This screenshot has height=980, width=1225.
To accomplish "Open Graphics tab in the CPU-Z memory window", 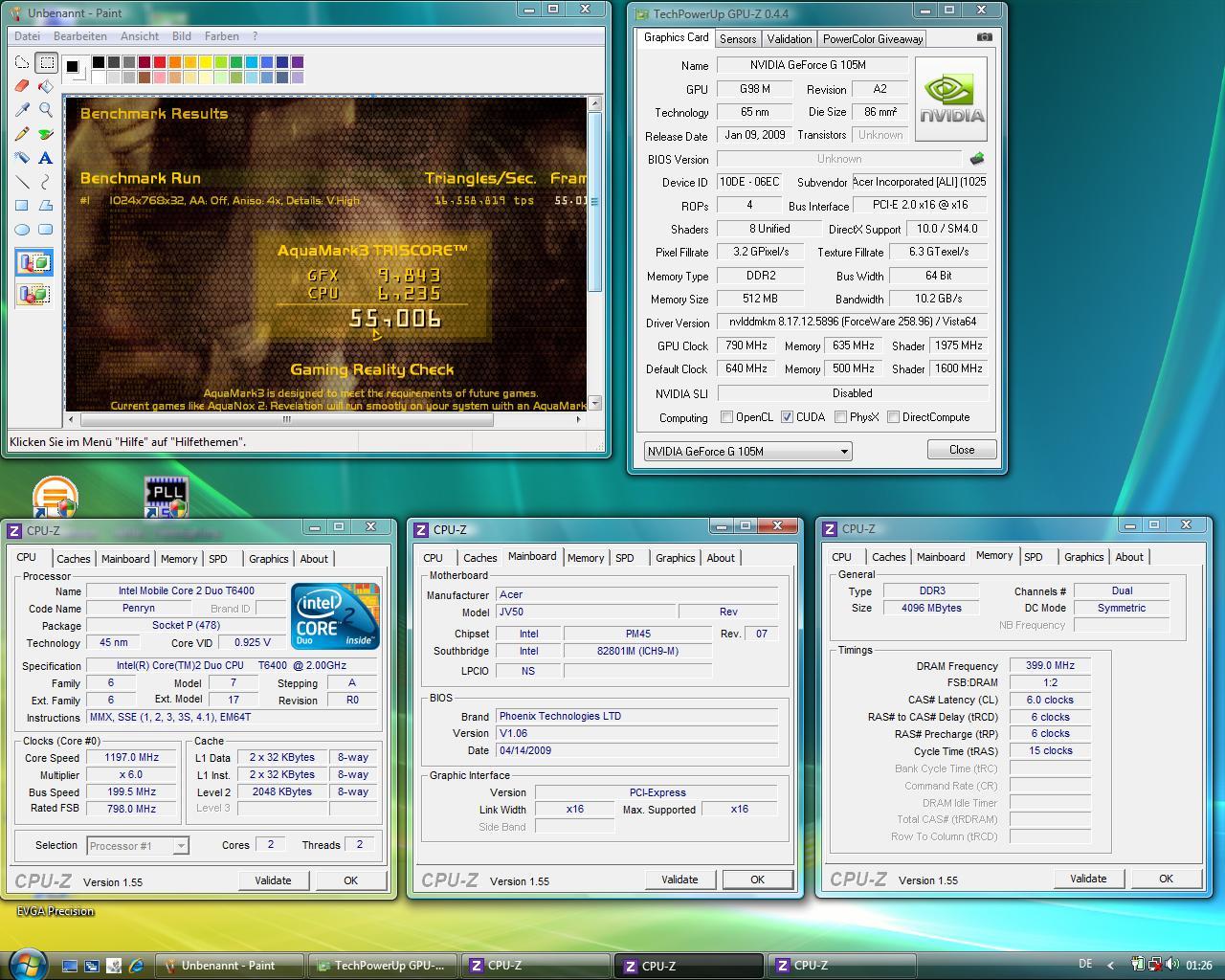I will 1083,557.
